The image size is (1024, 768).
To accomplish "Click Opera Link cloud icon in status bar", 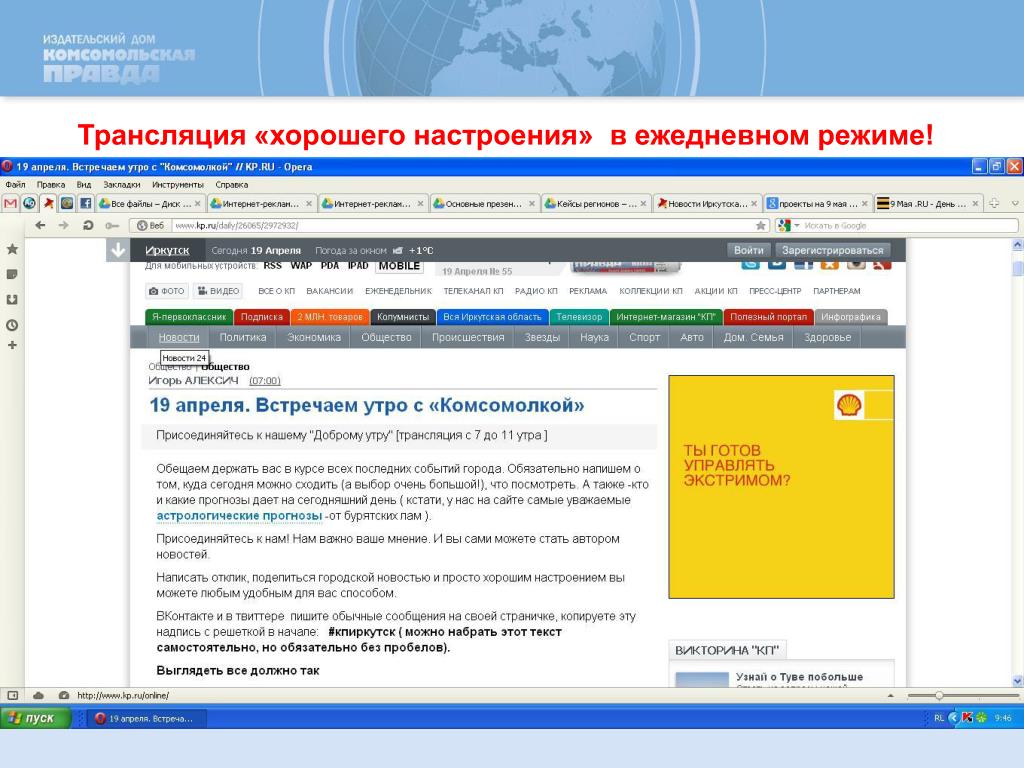I will tap(38, 696).
